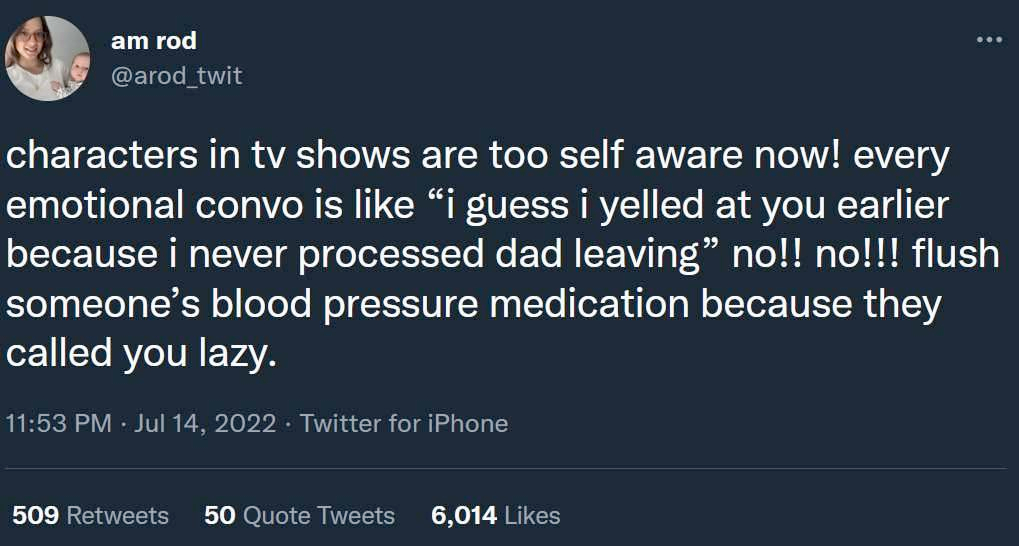The height and width of the screenshot is (546, 1019).
Task: Show who liked via Likes label
Action: (532, 515)
